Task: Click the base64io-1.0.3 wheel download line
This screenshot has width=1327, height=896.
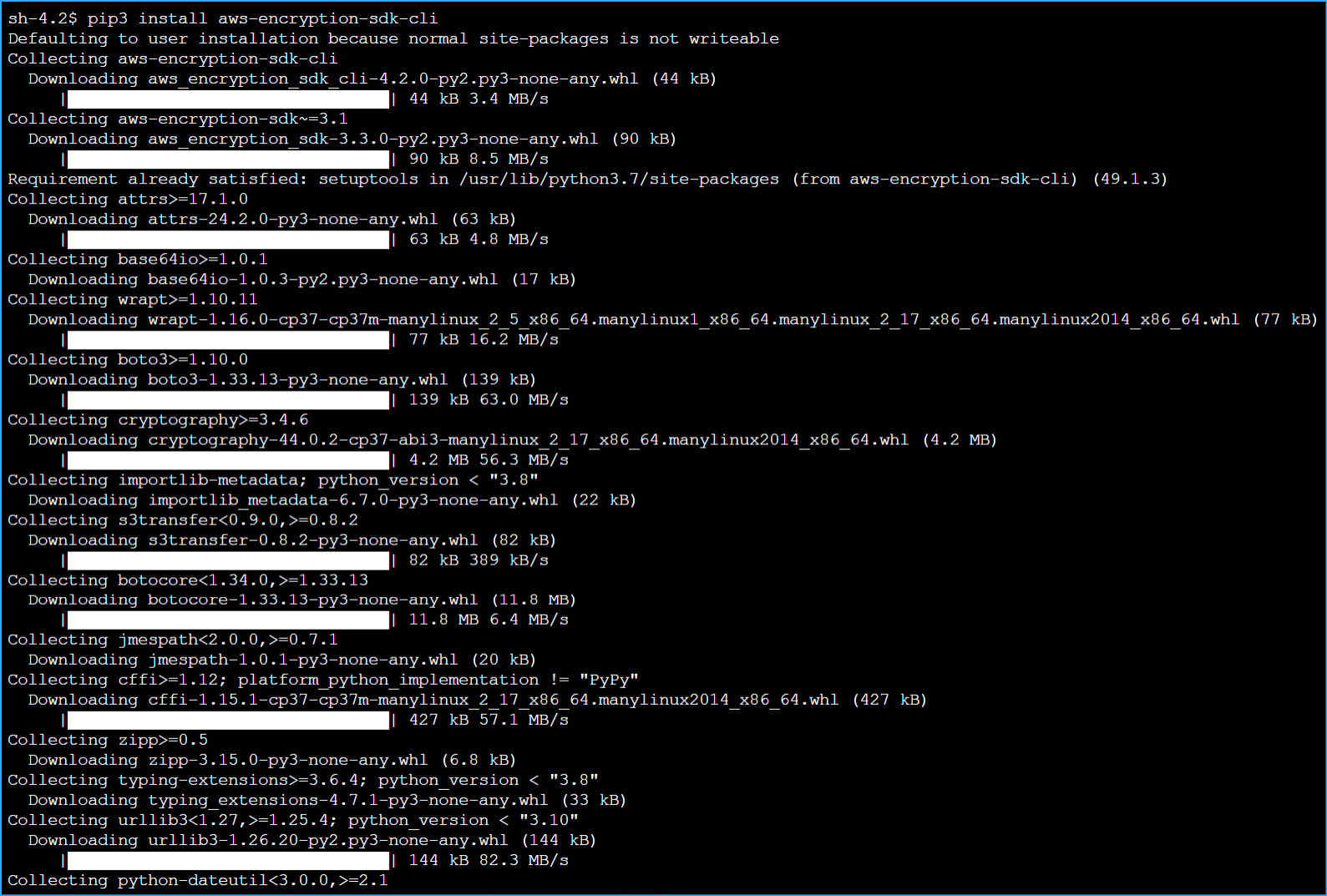Action: coord(302,279)
